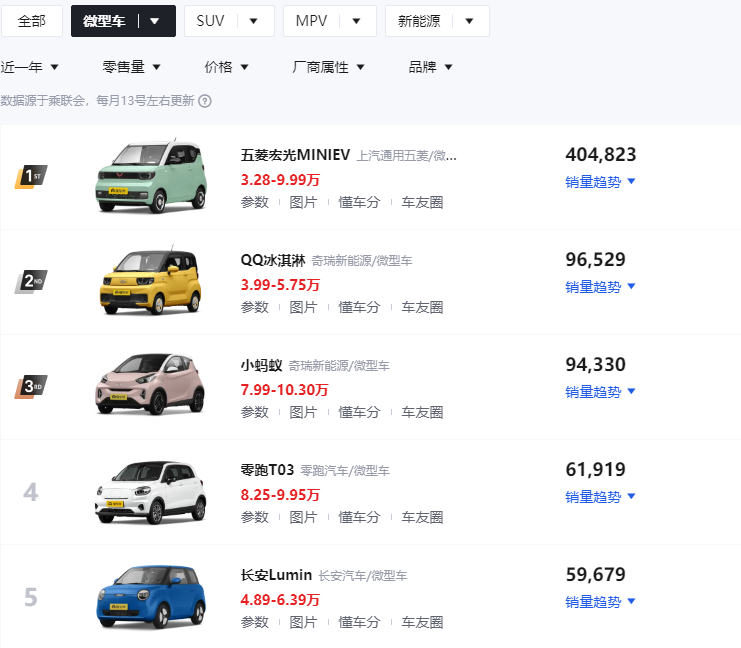Open the yellow QQ冰淇淋 car image
Image resolution: width=741 pixels, height=648 pixels.
coord(150,281)
